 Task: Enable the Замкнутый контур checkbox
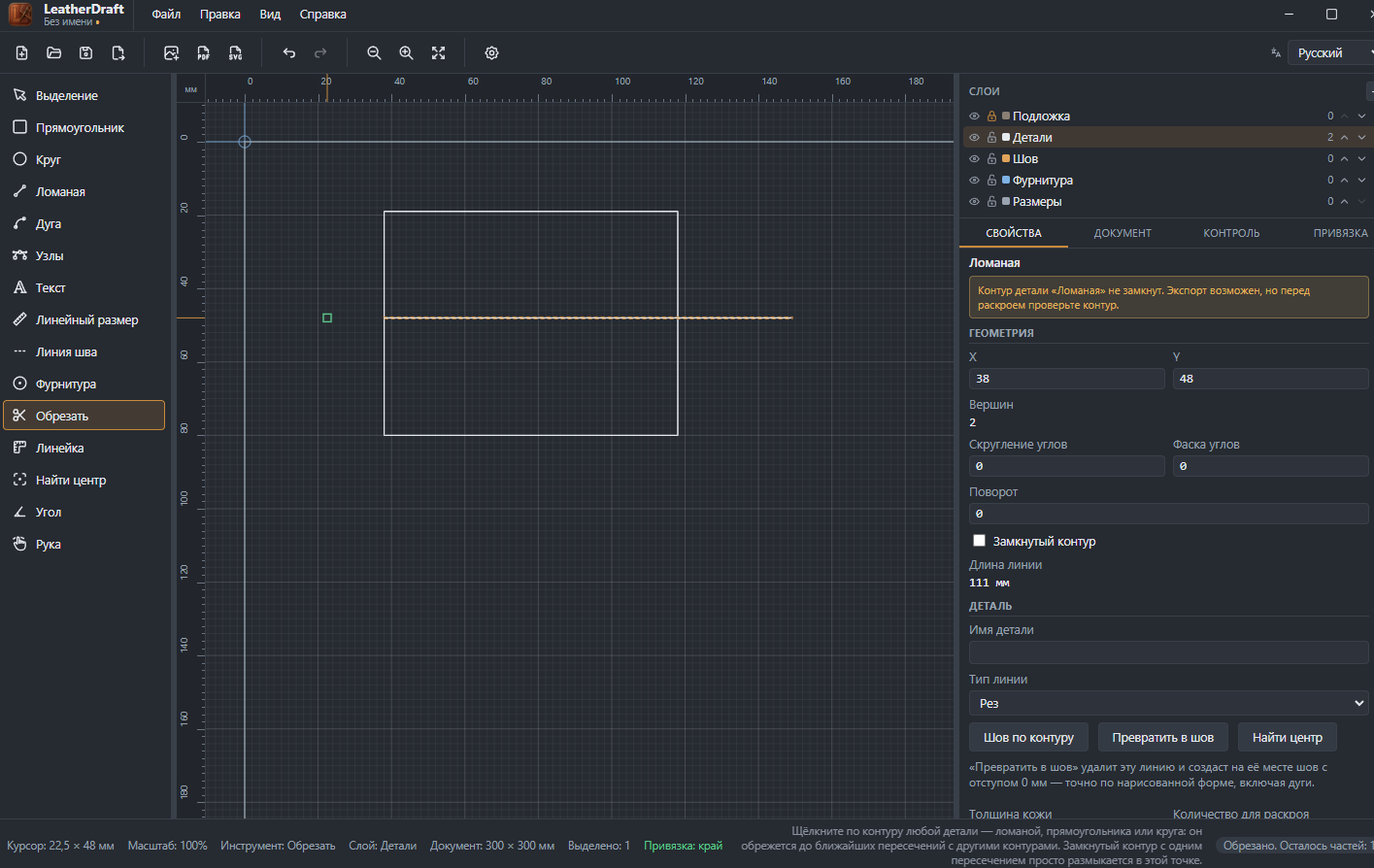979,541
